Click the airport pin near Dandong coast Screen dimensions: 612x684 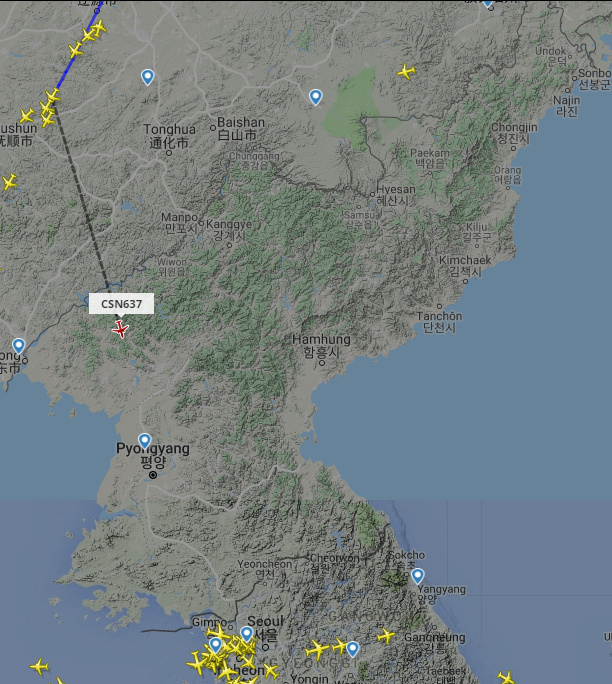click(18, 346)
